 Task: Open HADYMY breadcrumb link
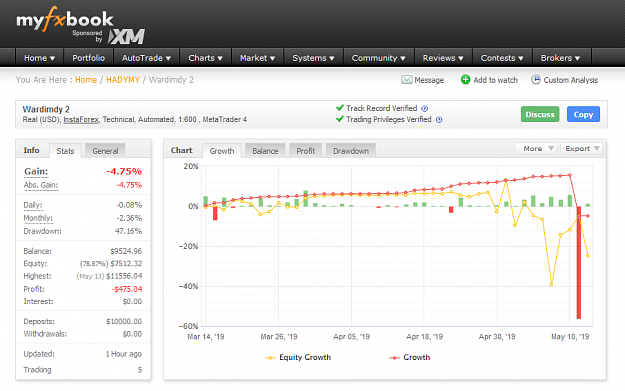[123, 80]
